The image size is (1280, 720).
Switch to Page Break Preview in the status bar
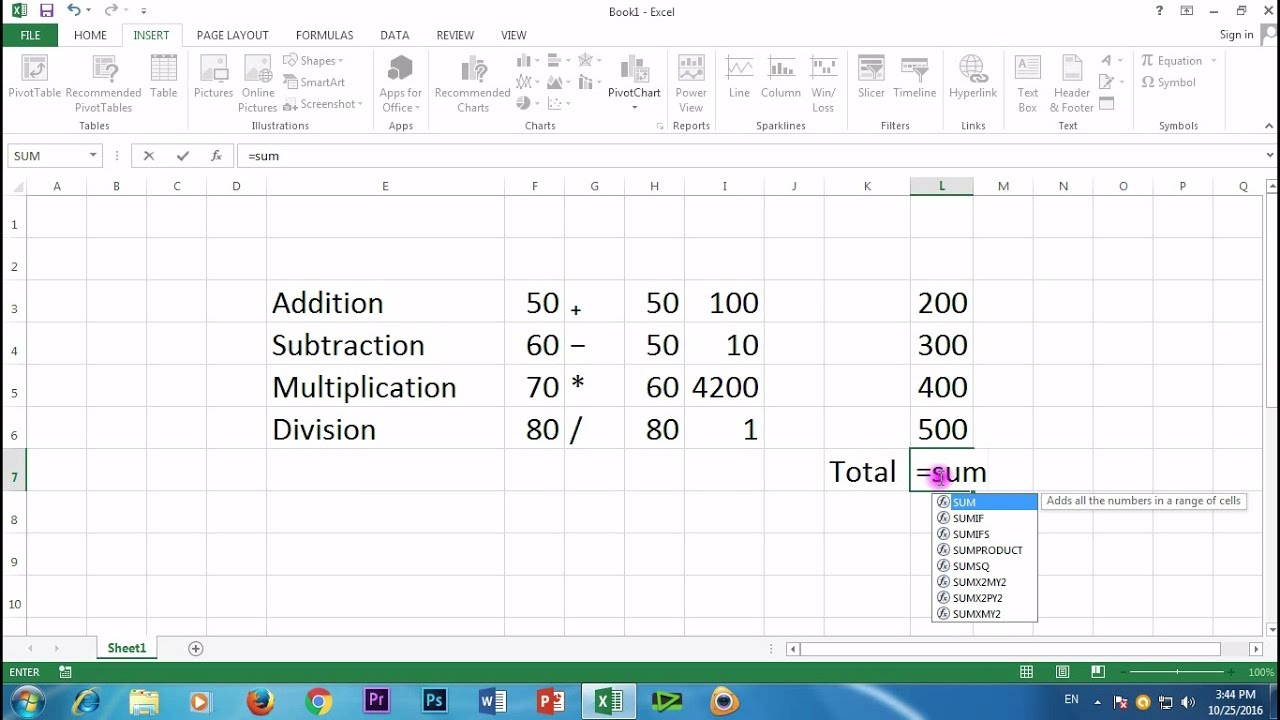(x=1097, y=672)
